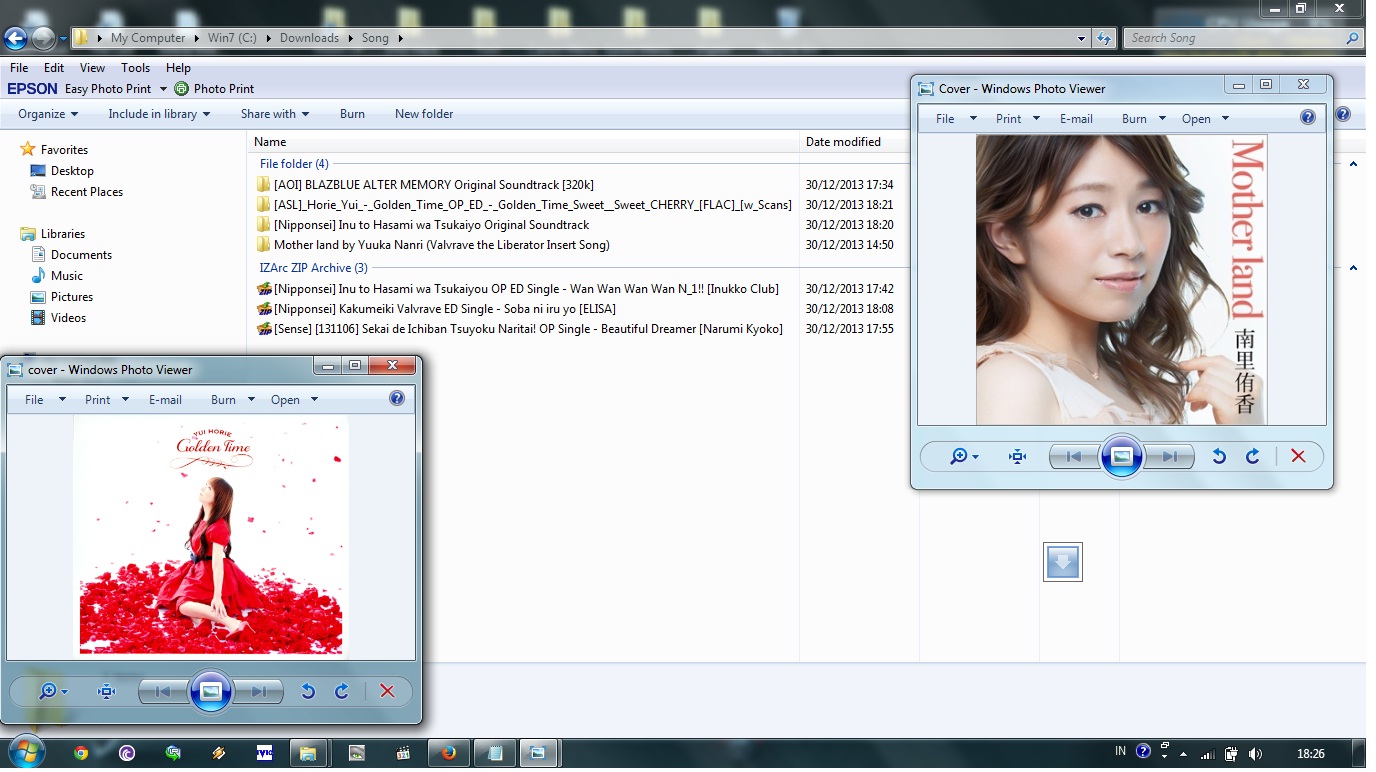Screen dimensions: 1376x772
Task: Select the Kakumeiki Valvrave ED Single zip file
Action: (x=436, y=309)
